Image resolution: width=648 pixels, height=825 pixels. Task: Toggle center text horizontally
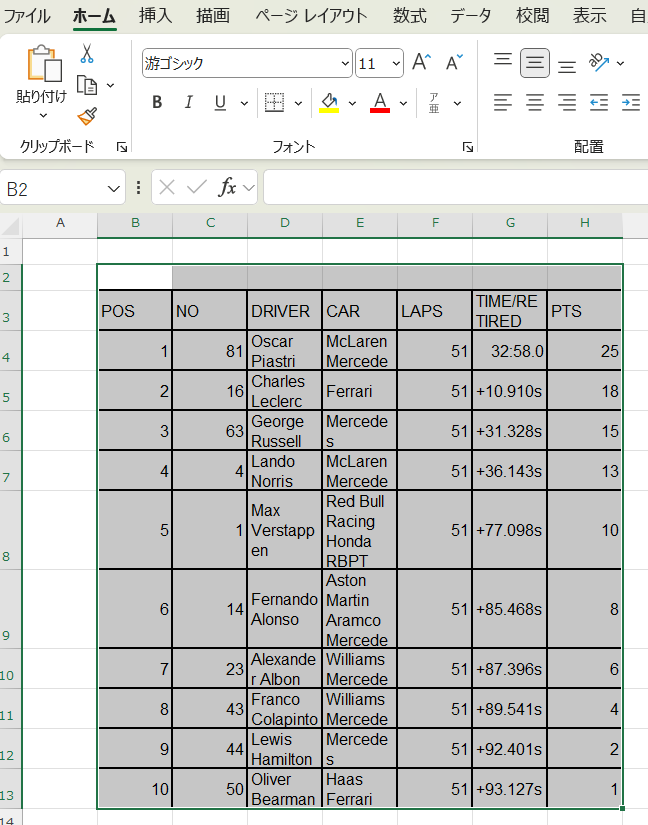point(535,103)
